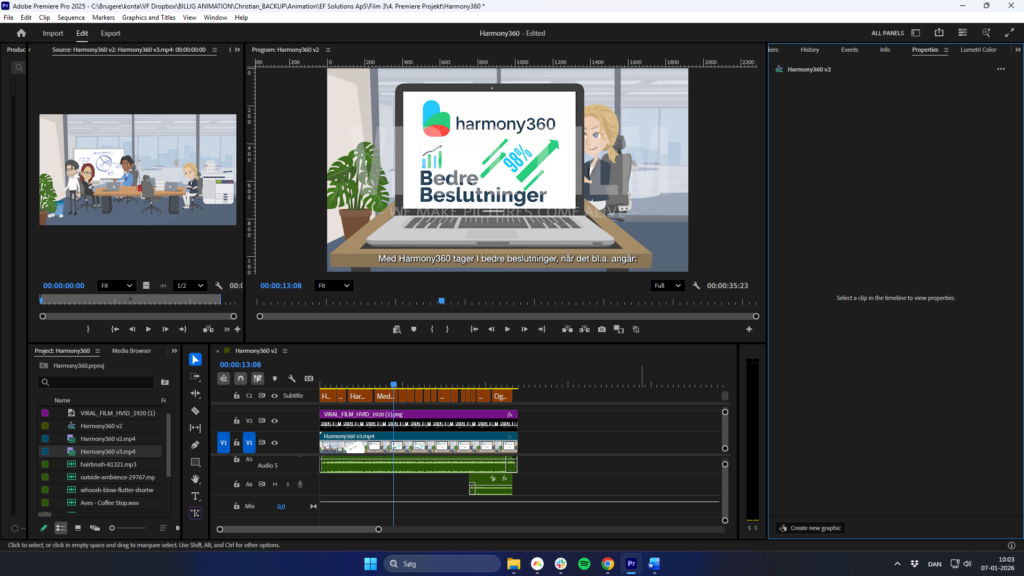Image resolution: width=1024 pixels, height=576 pixels.
Task: Open Properties panel three-dot options
Action: click(1001, 69)
